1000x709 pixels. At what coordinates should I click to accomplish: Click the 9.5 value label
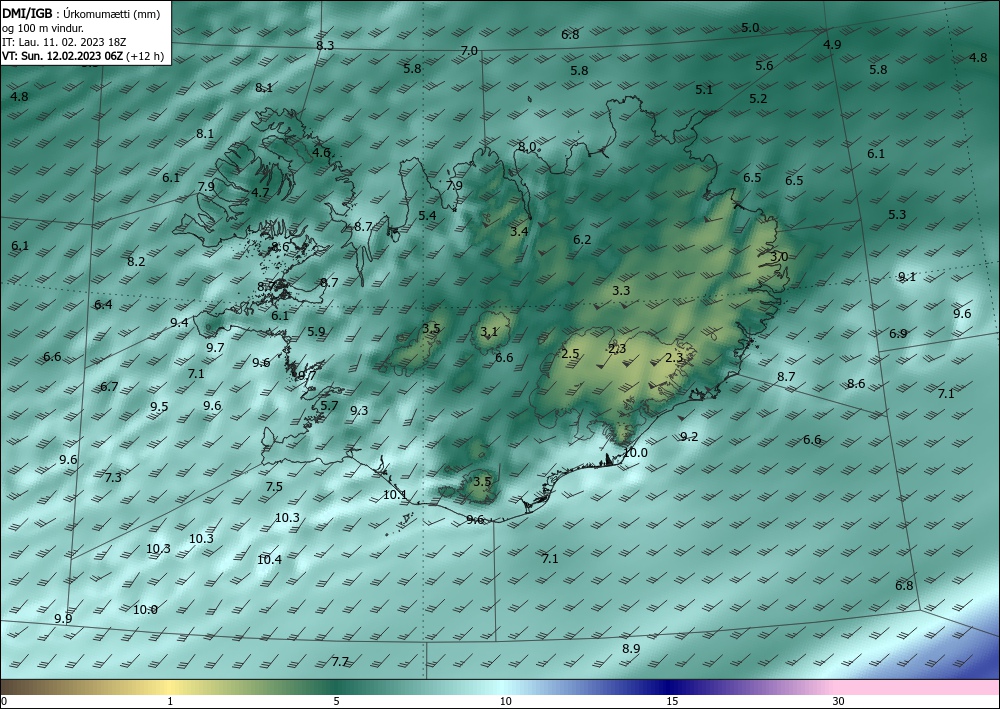[159, 407]
